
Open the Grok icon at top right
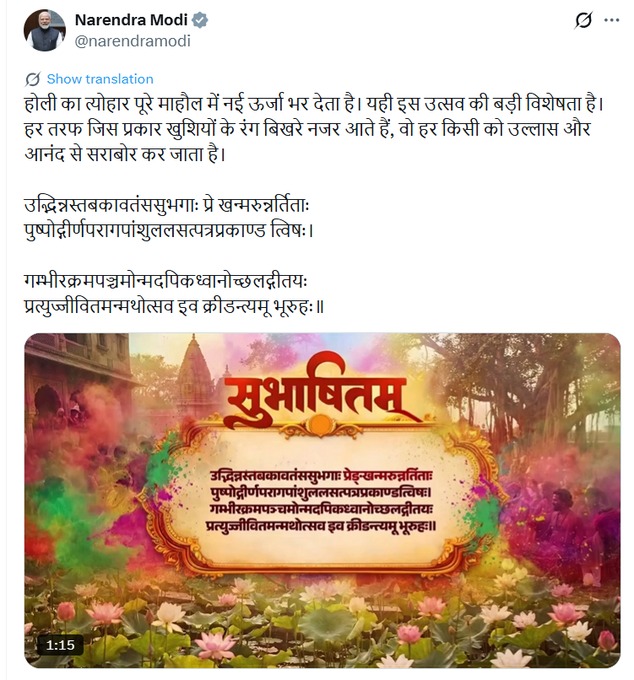click(x=583, y=20)
